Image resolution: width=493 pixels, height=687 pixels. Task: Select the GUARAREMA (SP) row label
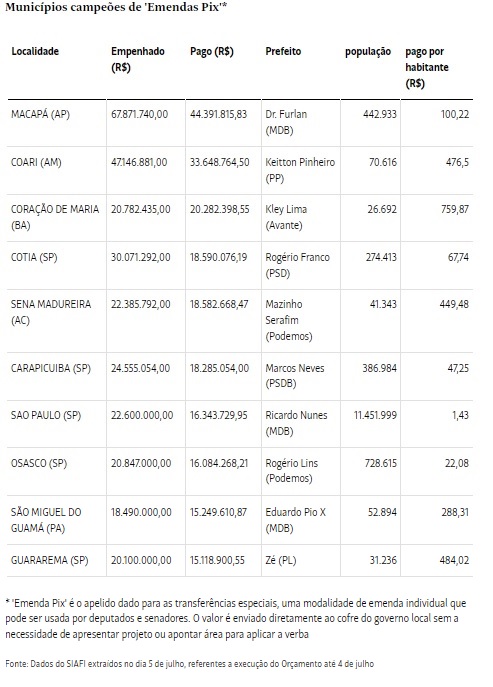point(50,560)
